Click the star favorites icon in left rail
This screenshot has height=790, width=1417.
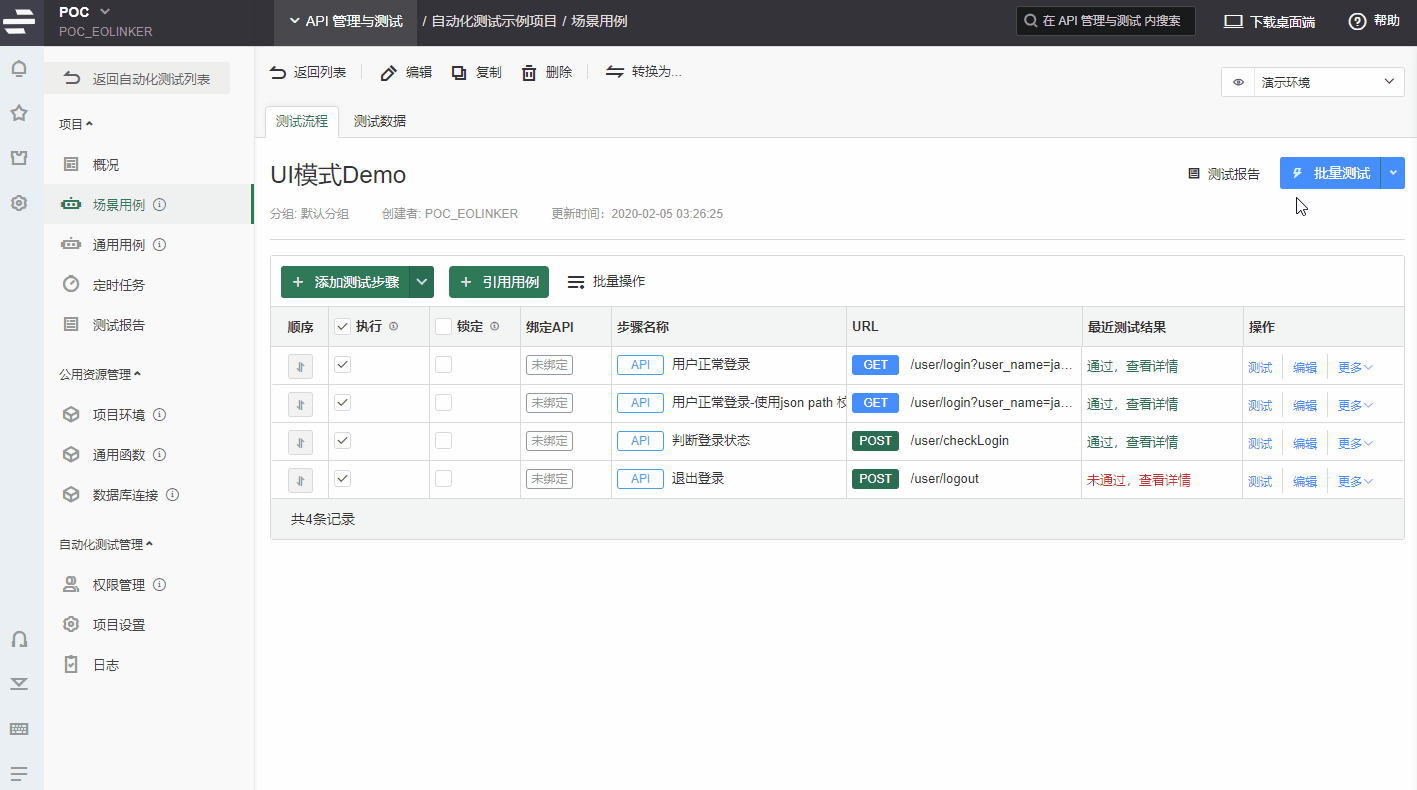pos(19,113)
